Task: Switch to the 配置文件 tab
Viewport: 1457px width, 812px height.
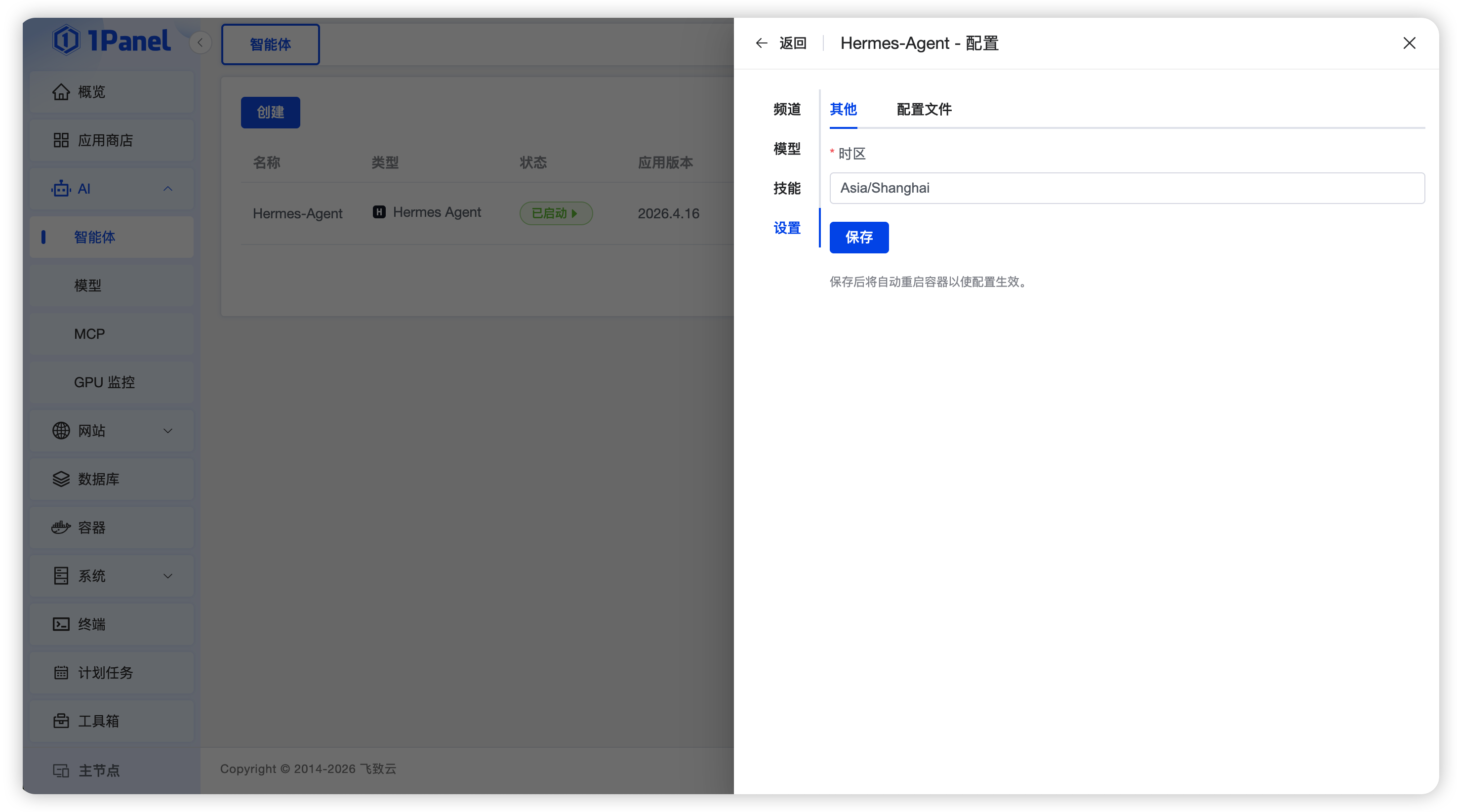Action: (x=924, y=109)
